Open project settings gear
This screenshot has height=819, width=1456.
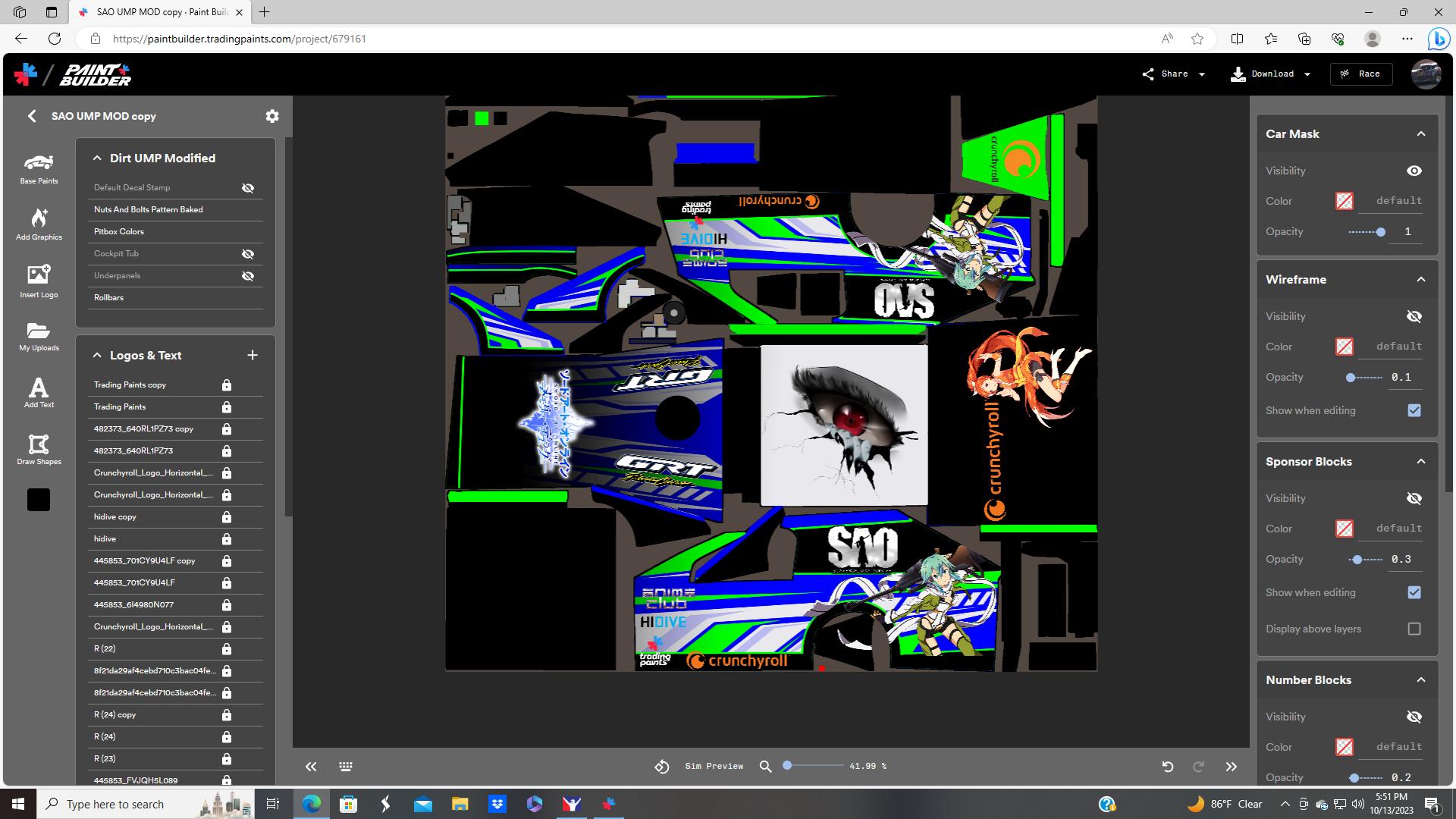272,115
